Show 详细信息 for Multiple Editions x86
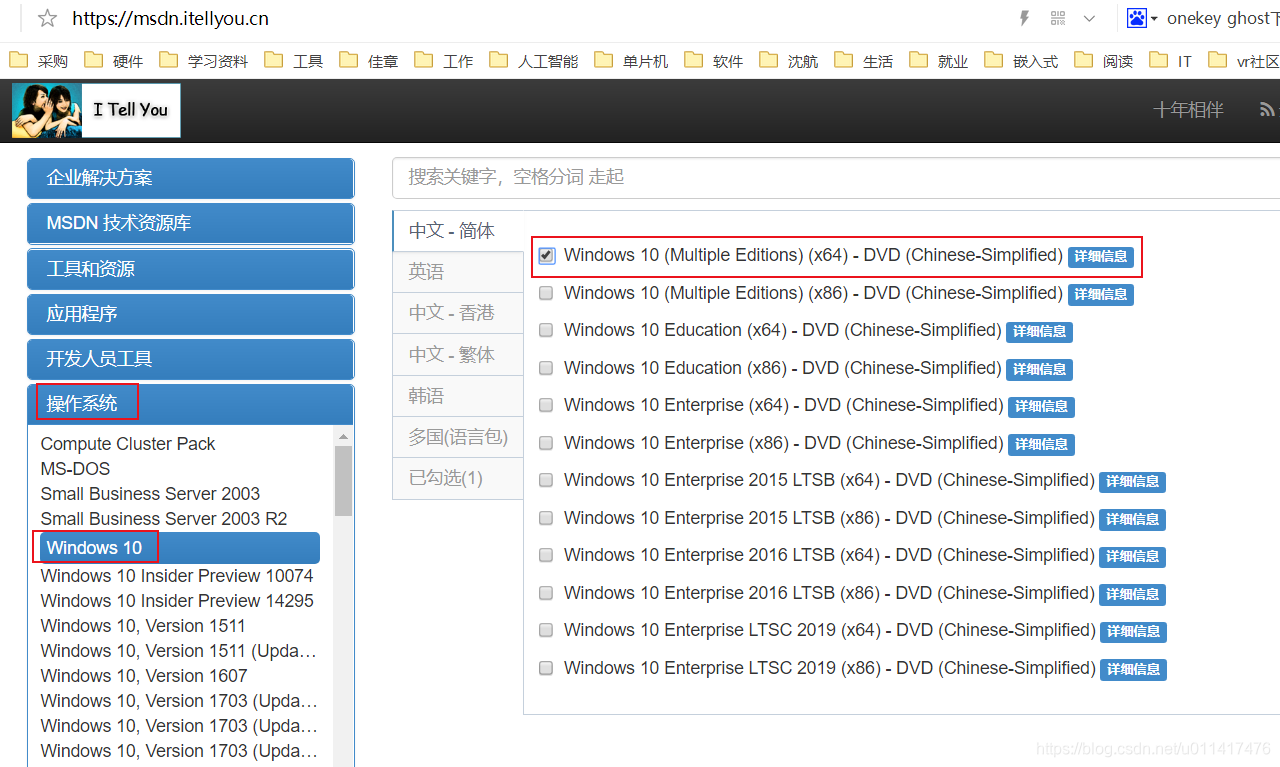Viewport: 1280px width, 767px height. [x=1101, y=294]
